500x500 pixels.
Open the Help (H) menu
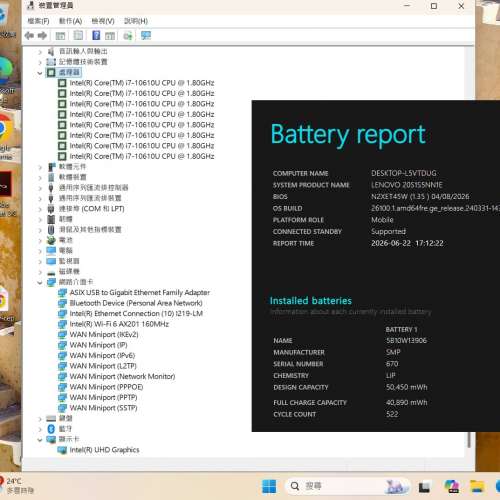pyautogui.click(x=136, y=21)
